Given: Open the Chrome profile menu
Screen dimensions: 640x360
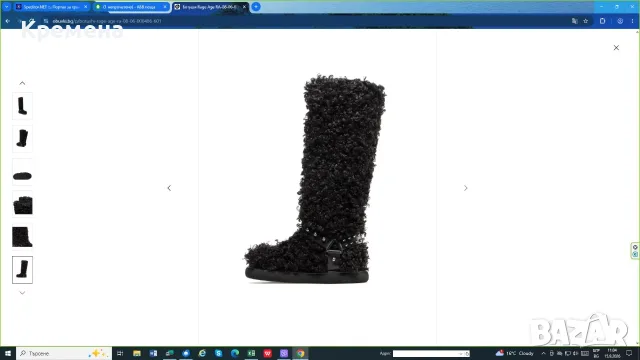Looking at the screenshot, I should pos(620,21).
